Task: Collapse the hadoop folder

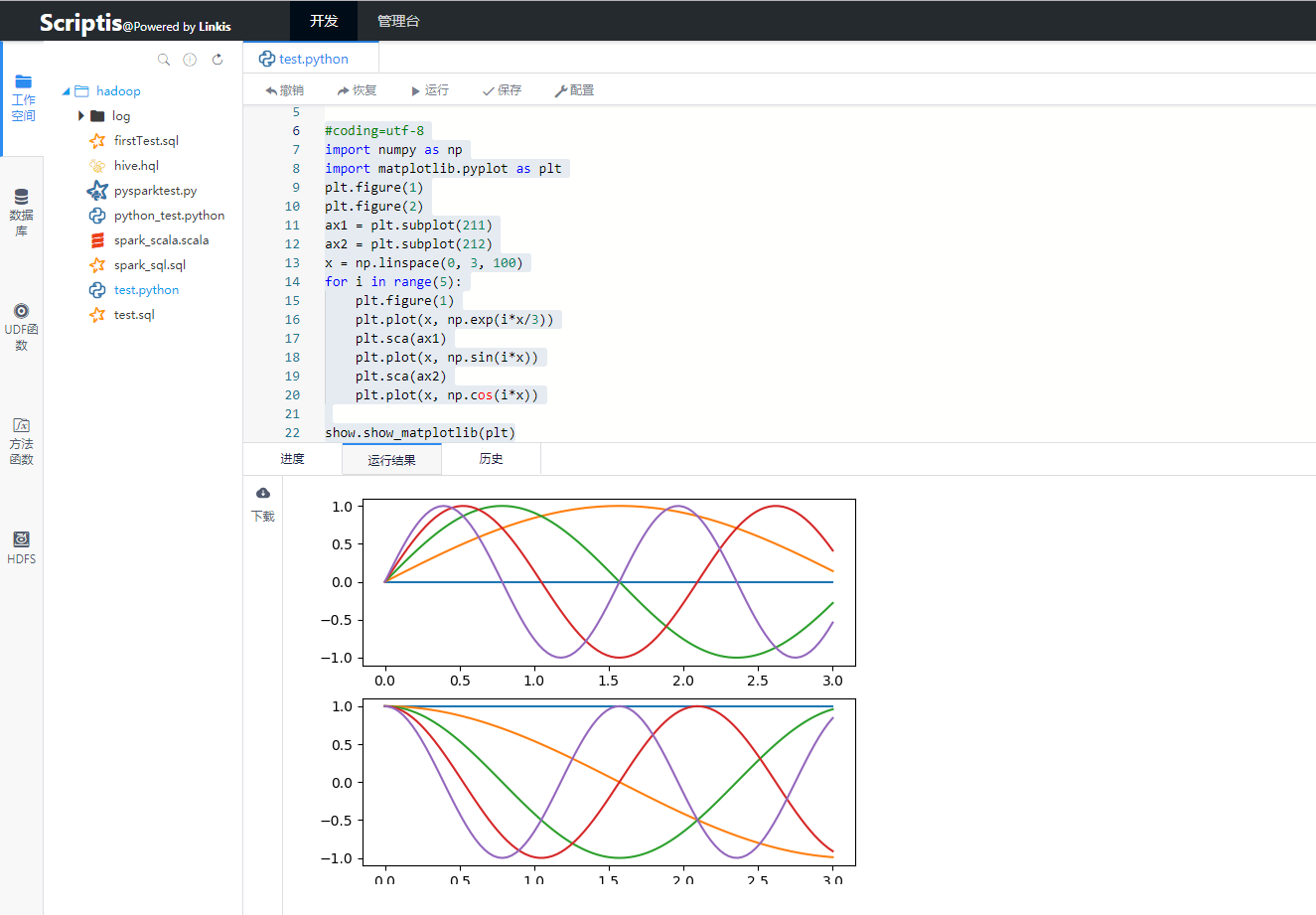Action: tap(68, 90)
